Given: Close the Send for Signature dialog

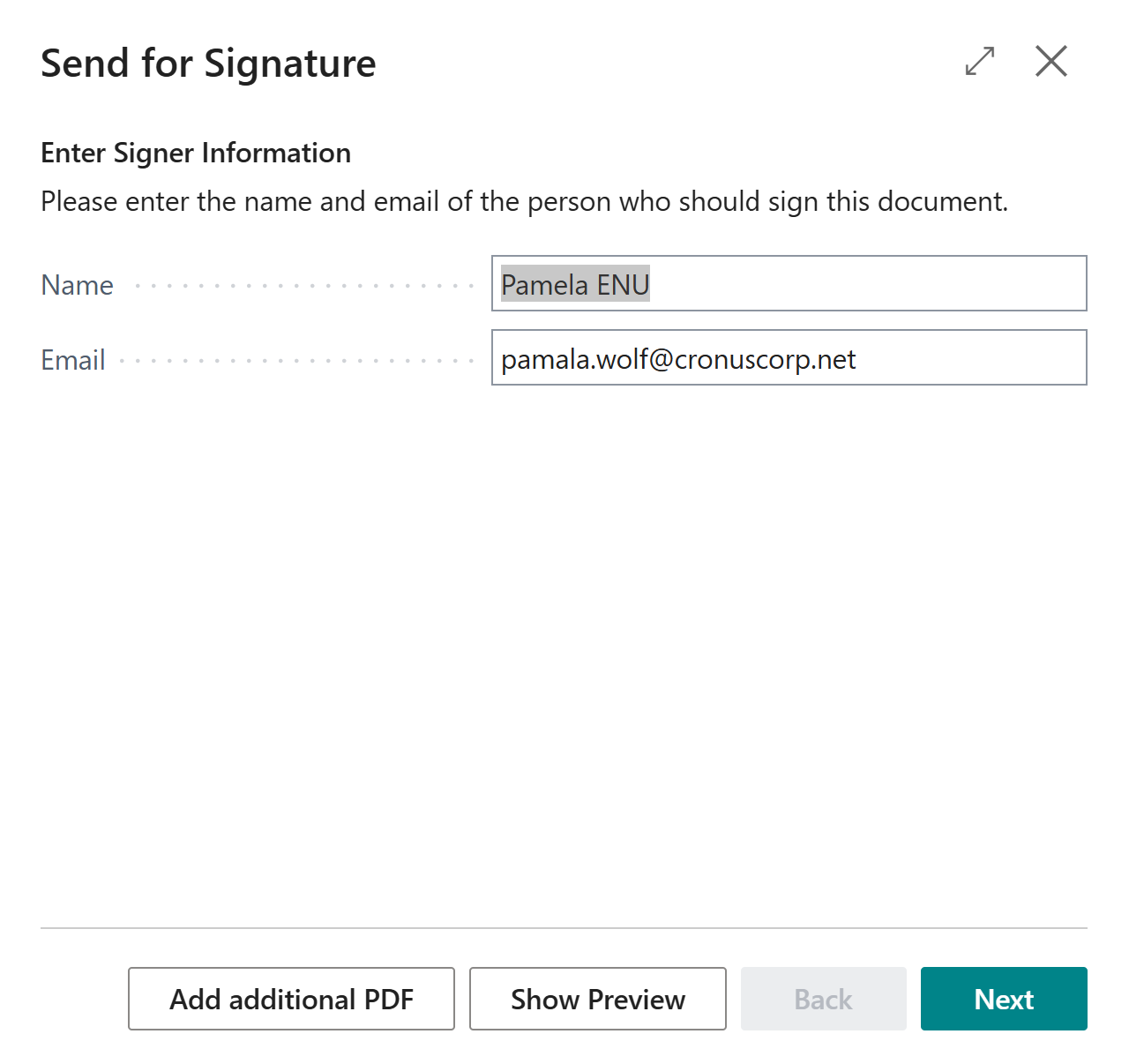Looking at the screenshot, I should click(1051, 62).
